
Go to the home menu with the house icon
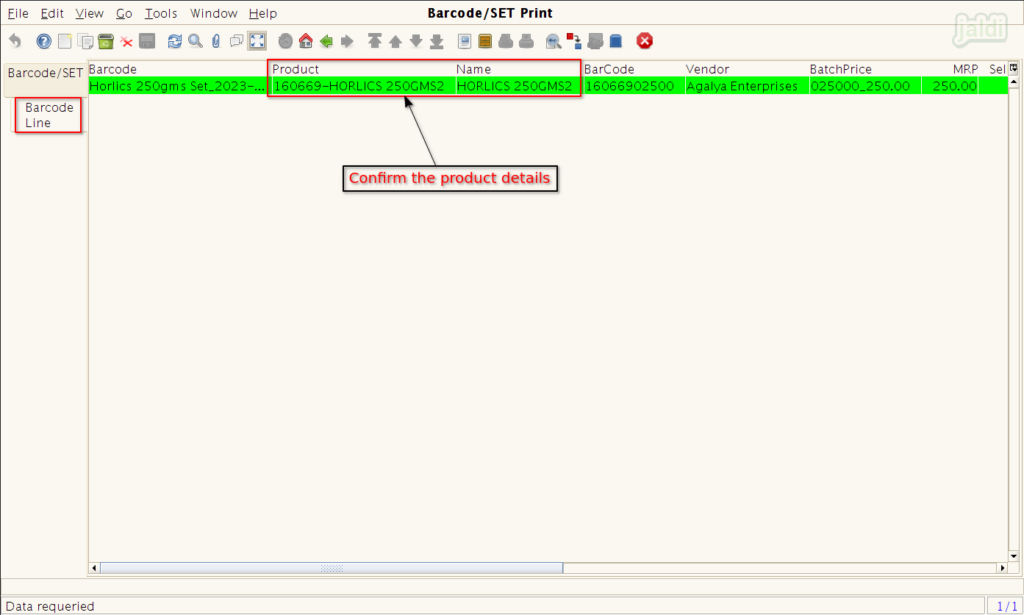click(306, 41)
